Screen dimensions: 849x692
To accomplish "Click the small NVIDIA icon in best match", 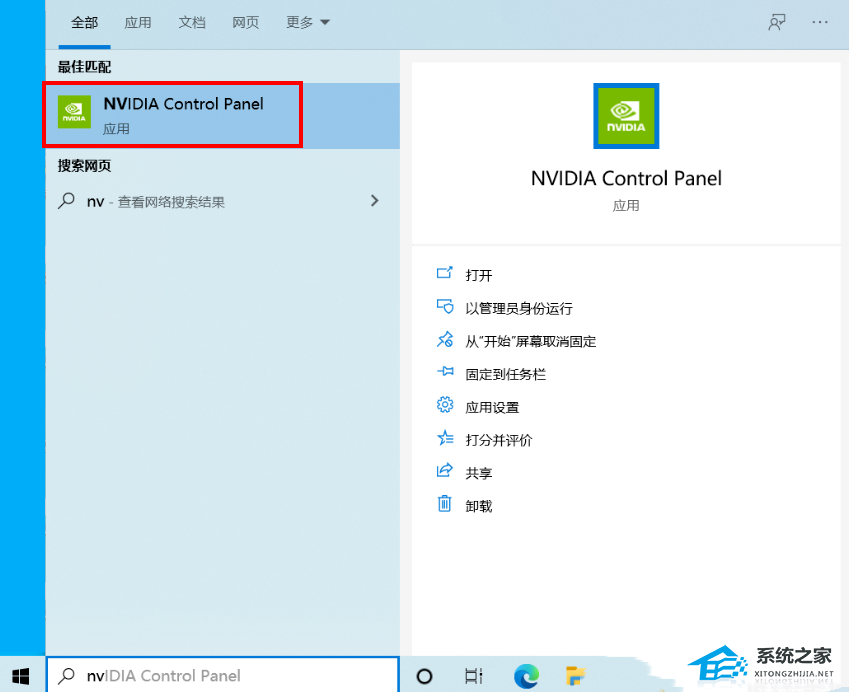I will [74, 112].
